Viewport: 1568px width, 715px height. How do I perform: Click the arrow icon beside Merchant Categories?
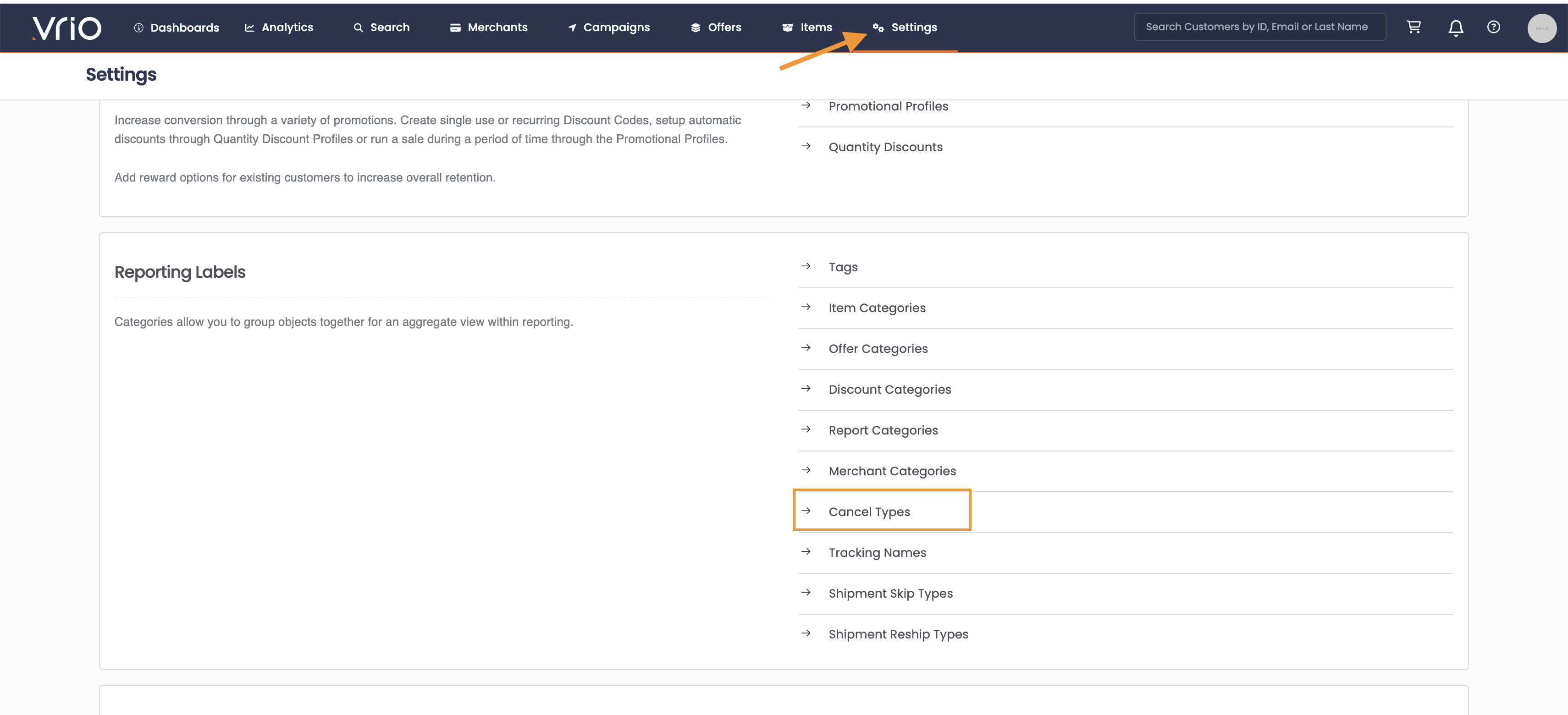[x=806, y=470]
